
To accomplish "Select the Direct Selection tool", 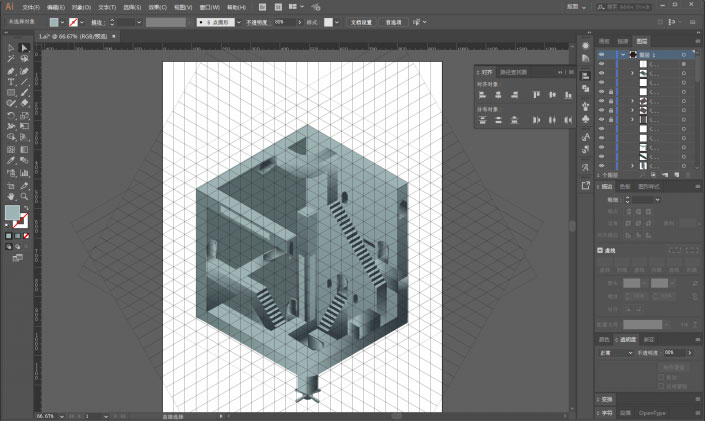I will (x=24, y=48).
